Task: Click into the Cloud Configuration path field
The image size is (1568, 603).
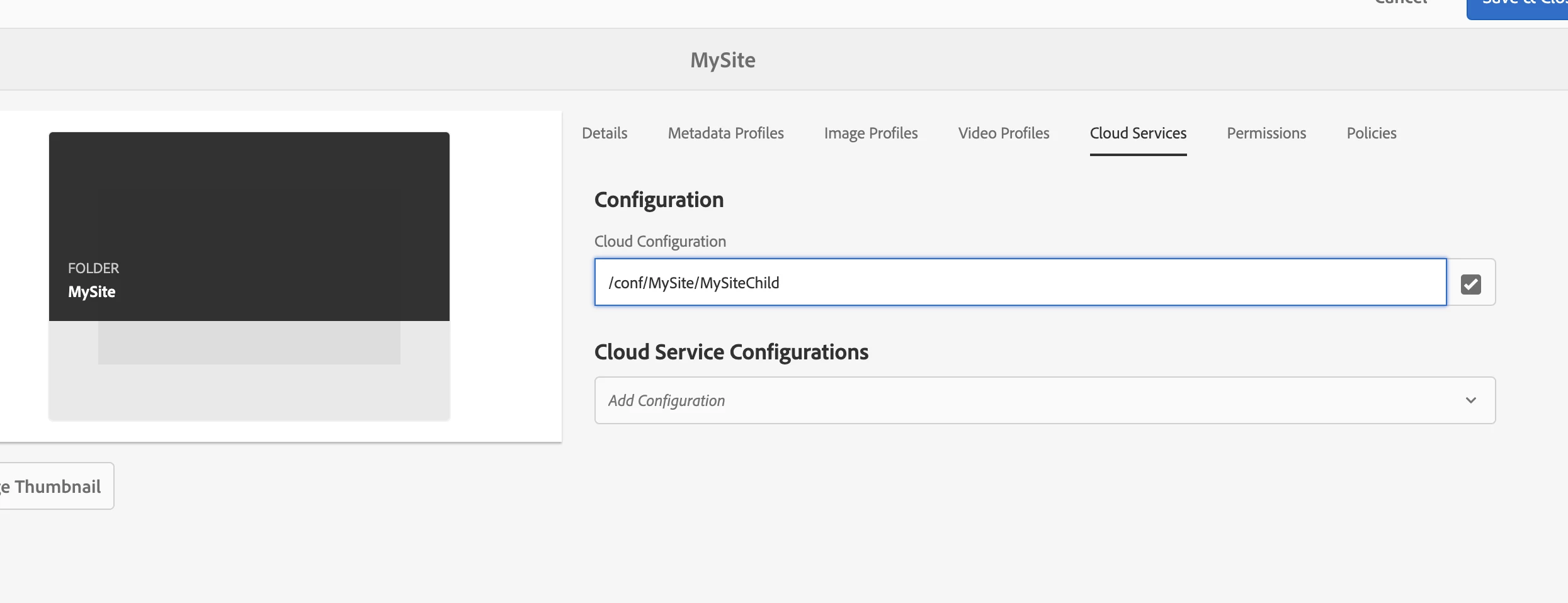Action: [x=1020, y=283]
